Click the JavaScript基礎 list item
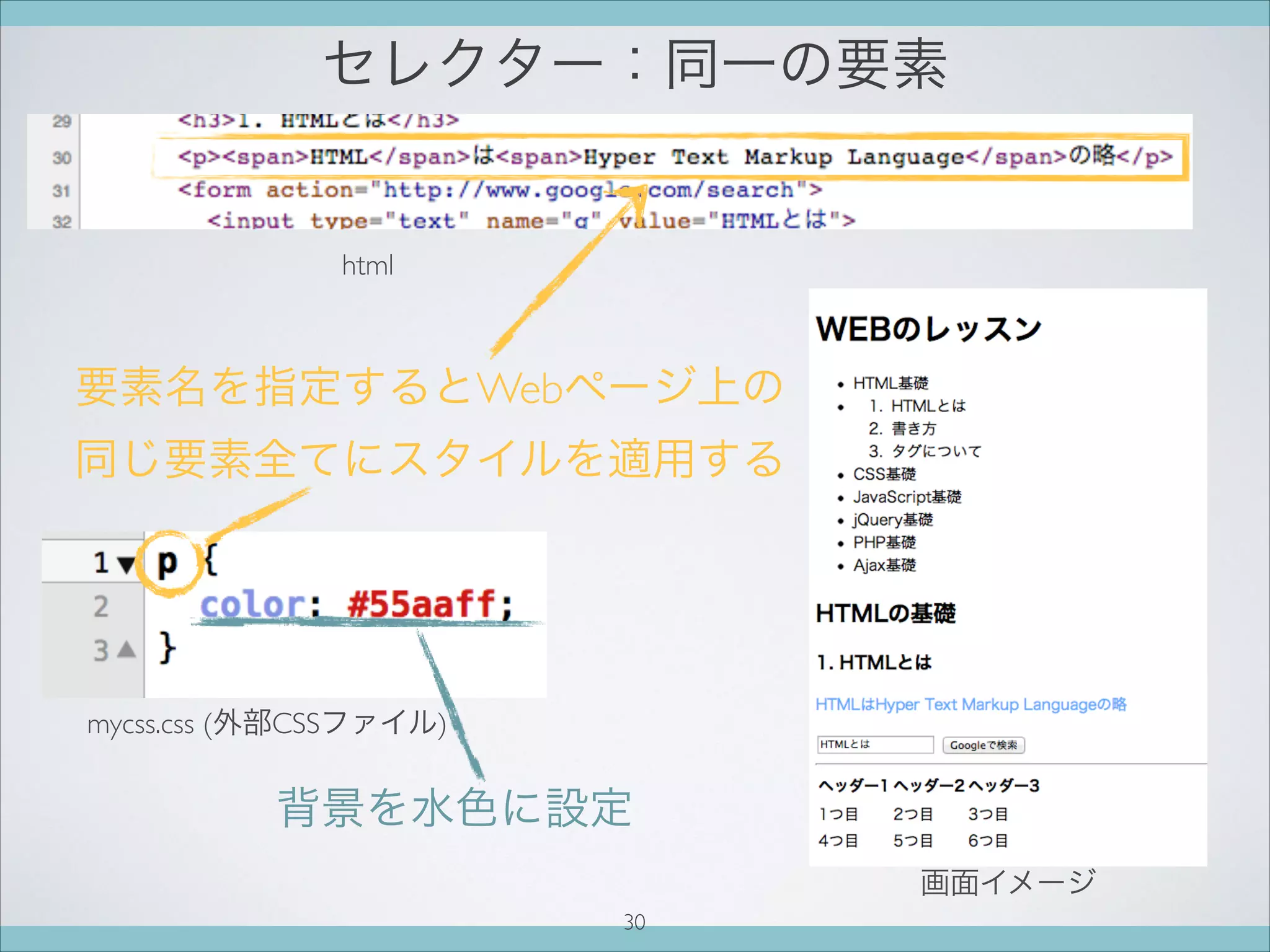1270x952 pixels. [x=907, y=496]
